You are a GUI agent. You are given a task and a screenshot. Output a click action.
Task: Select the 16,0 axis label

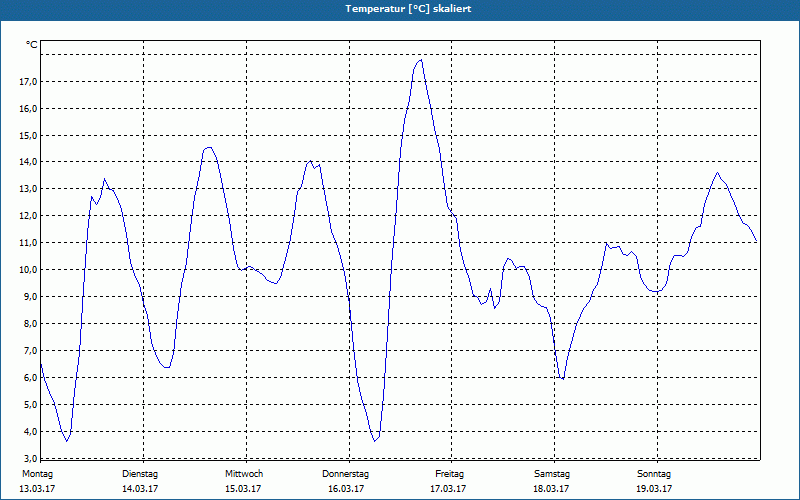28,109
